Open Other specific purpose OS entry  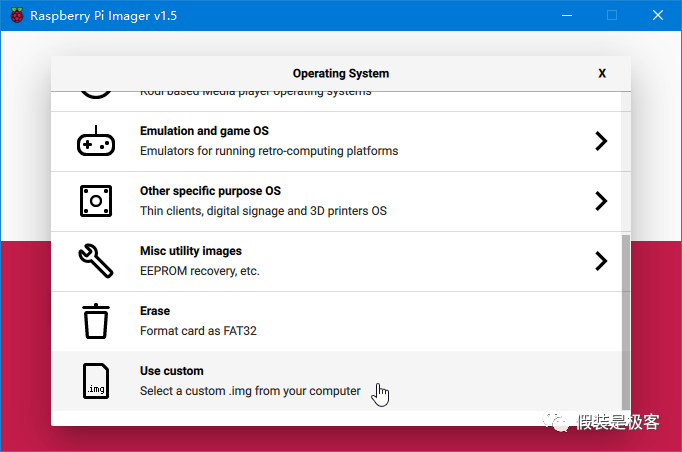[336, 201]
